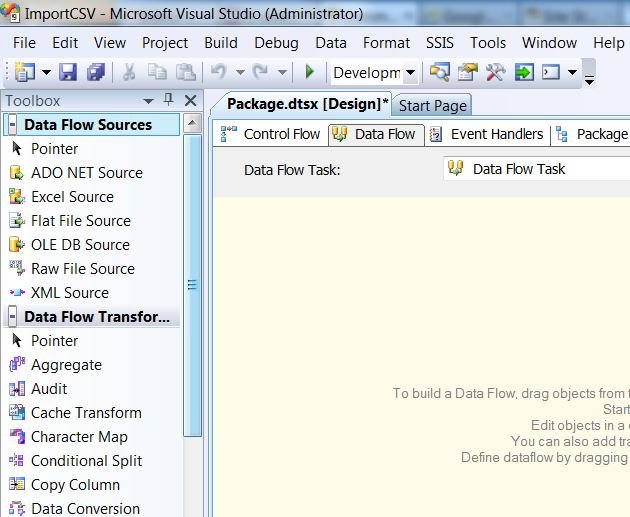The image size is (630, 517).
Task: Open the Command Window icon dropdown arrow
Action: [x=572, y=73]
